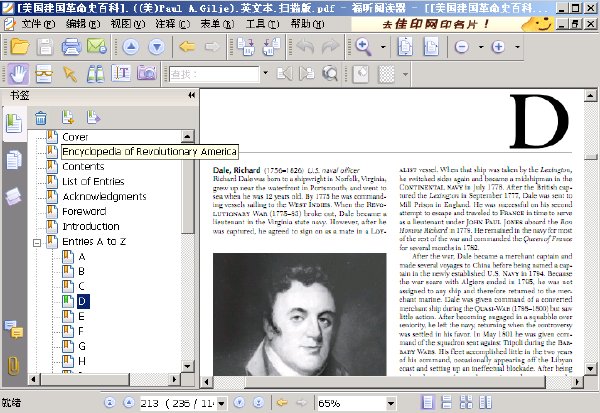Open the search field dropdown arrow
The image size is (600, 413).
[265, 73]
